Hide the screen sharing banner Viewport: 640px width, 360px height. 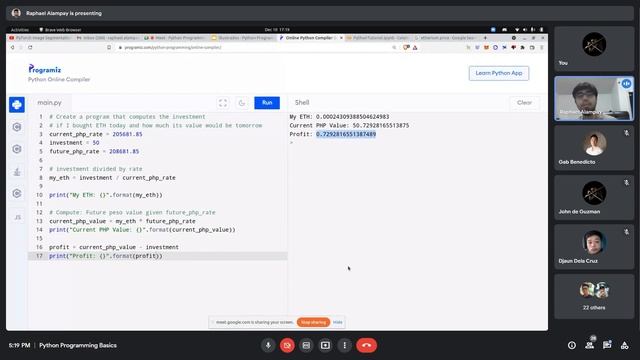pyautogui.click(x=338, y=322)
